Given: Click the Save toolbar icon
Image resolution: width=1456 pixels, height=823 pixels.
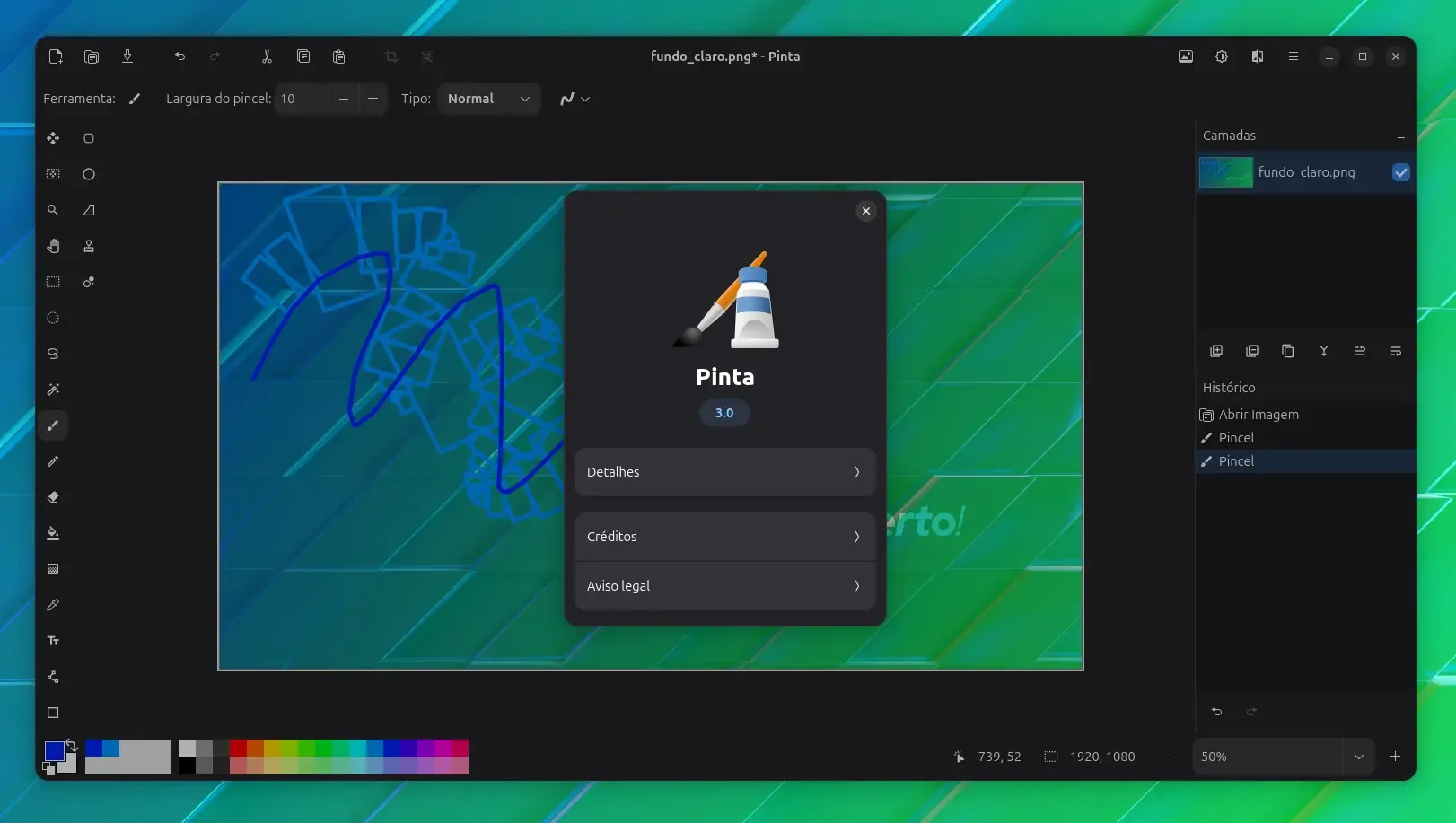Looking at the screenshot, I should click(127, 57).
